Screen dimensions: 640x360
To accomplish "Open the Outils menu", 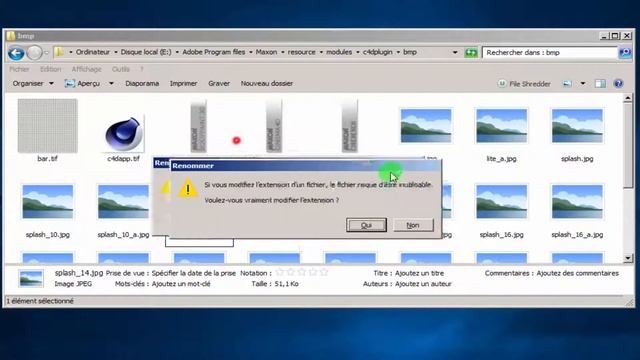I will 121,69.
